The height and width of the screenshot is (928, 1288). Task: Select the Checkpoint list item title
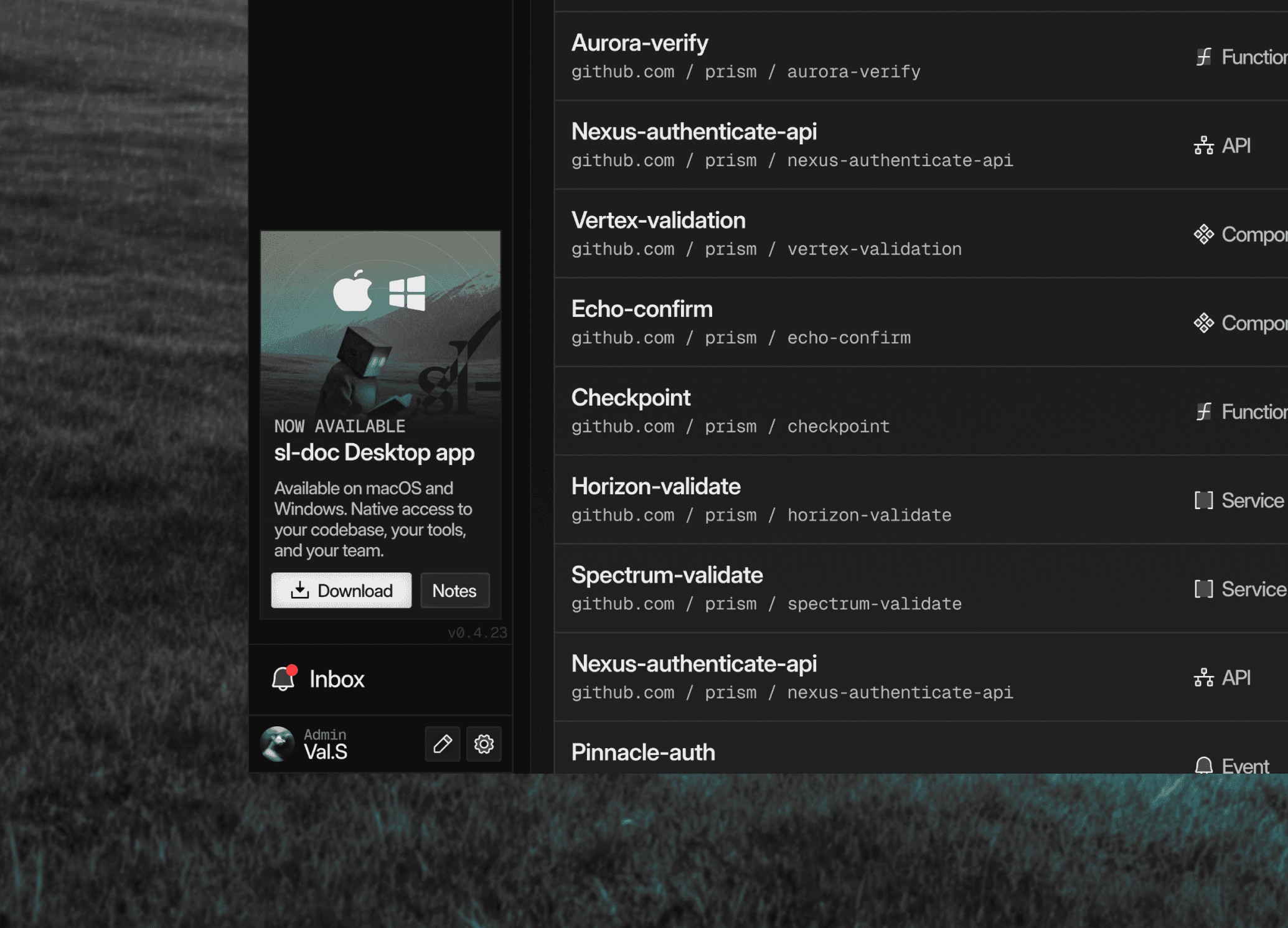(x=631, y=398)
